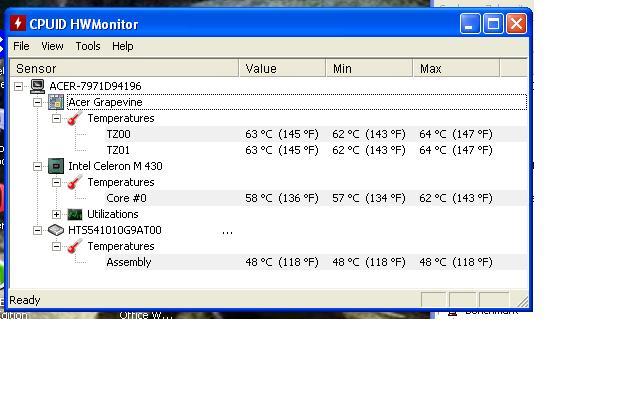Image resolution: width=640 pixels, height=400 pixels.
Task: Click the Min column header
Action: 369,68
